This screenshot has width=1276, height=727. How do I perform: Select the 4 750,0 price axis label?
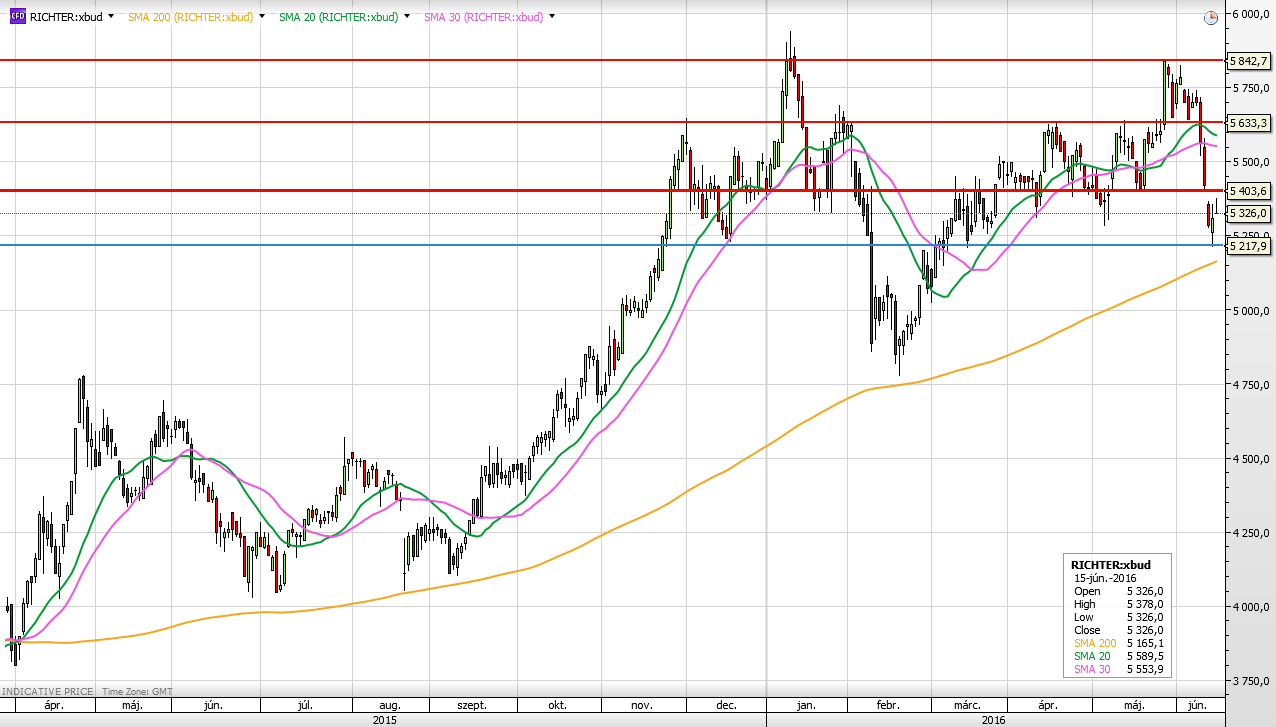(1250, 385)
